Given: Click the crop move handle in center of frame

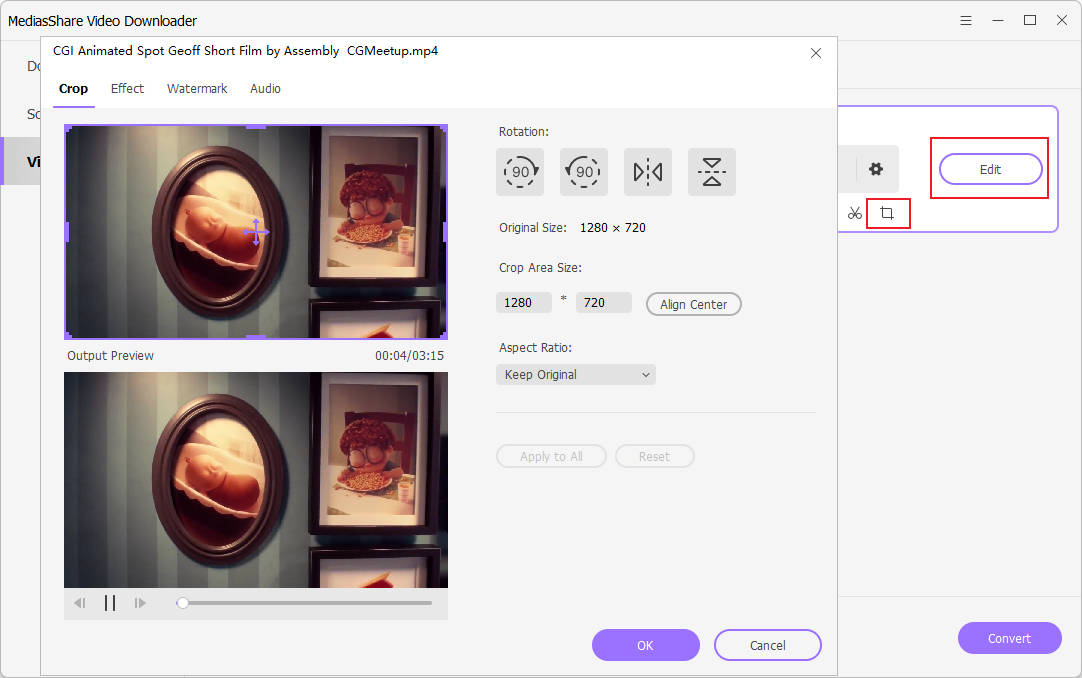Looking at the screenshot, I should tap(256, 232).
